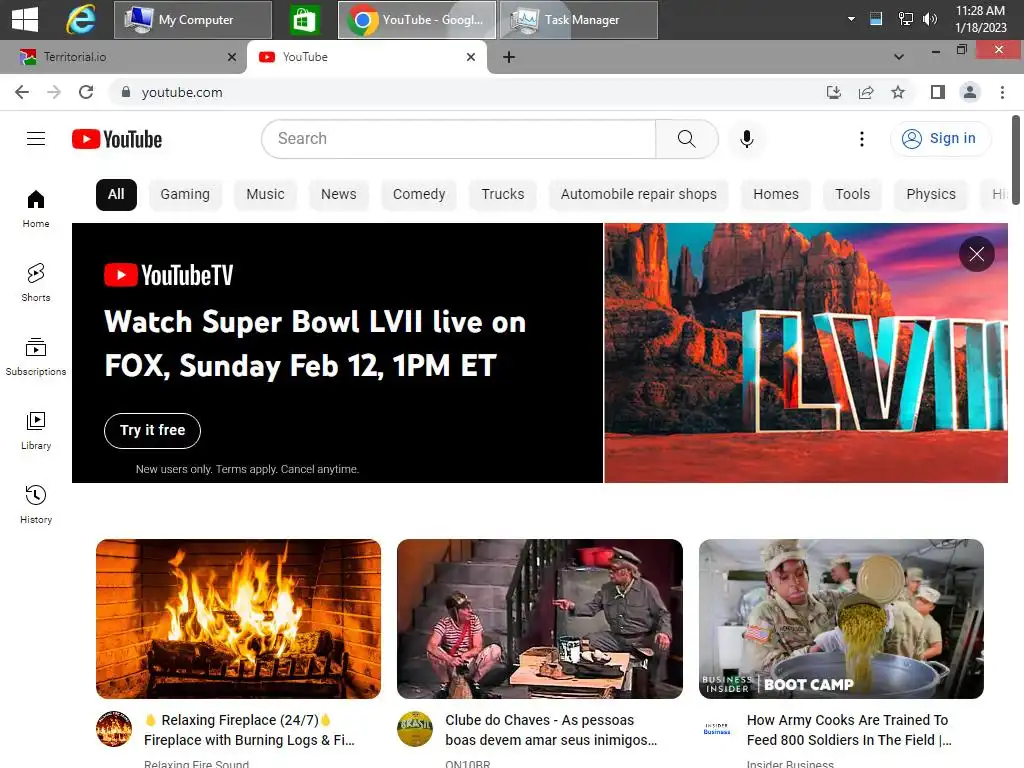Open Microsoft Store from taskbar

click(304, 20)
